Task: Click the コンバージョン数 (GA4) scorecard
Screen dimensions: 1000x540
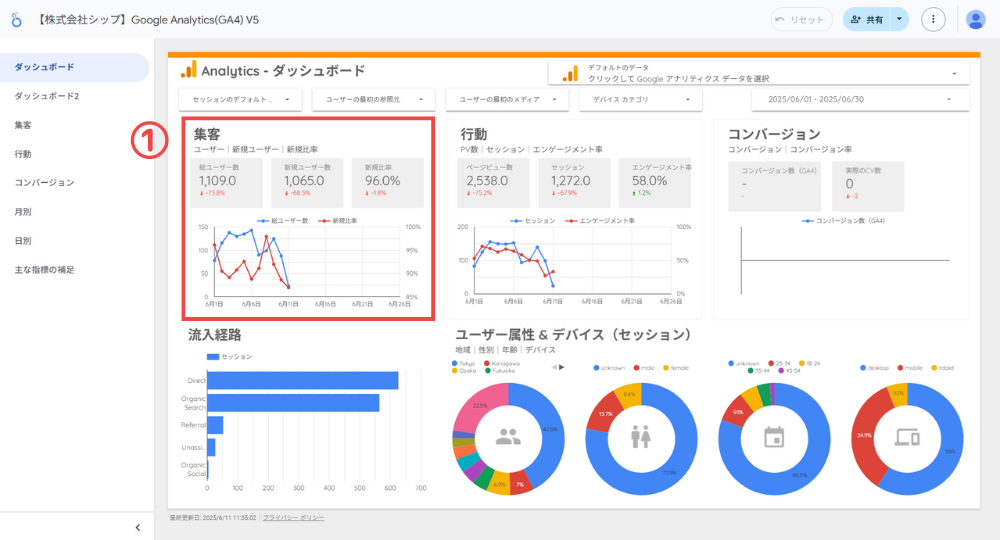Action: tap(774, 186)
